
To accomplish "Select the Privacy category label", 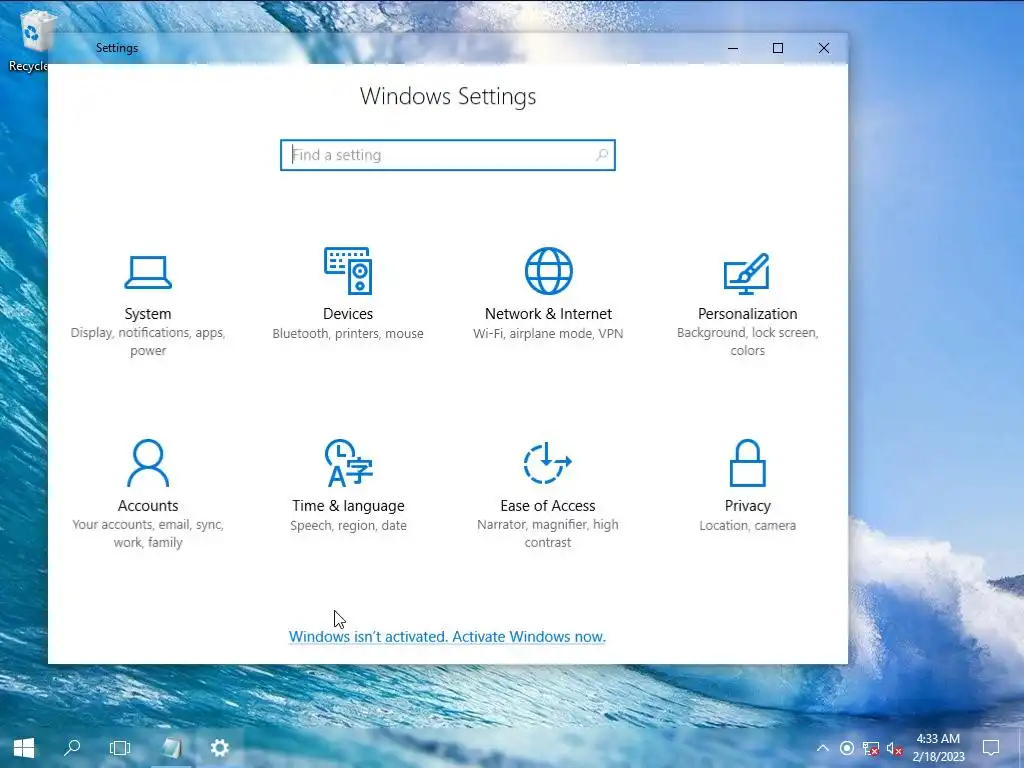I will [747, 505].
